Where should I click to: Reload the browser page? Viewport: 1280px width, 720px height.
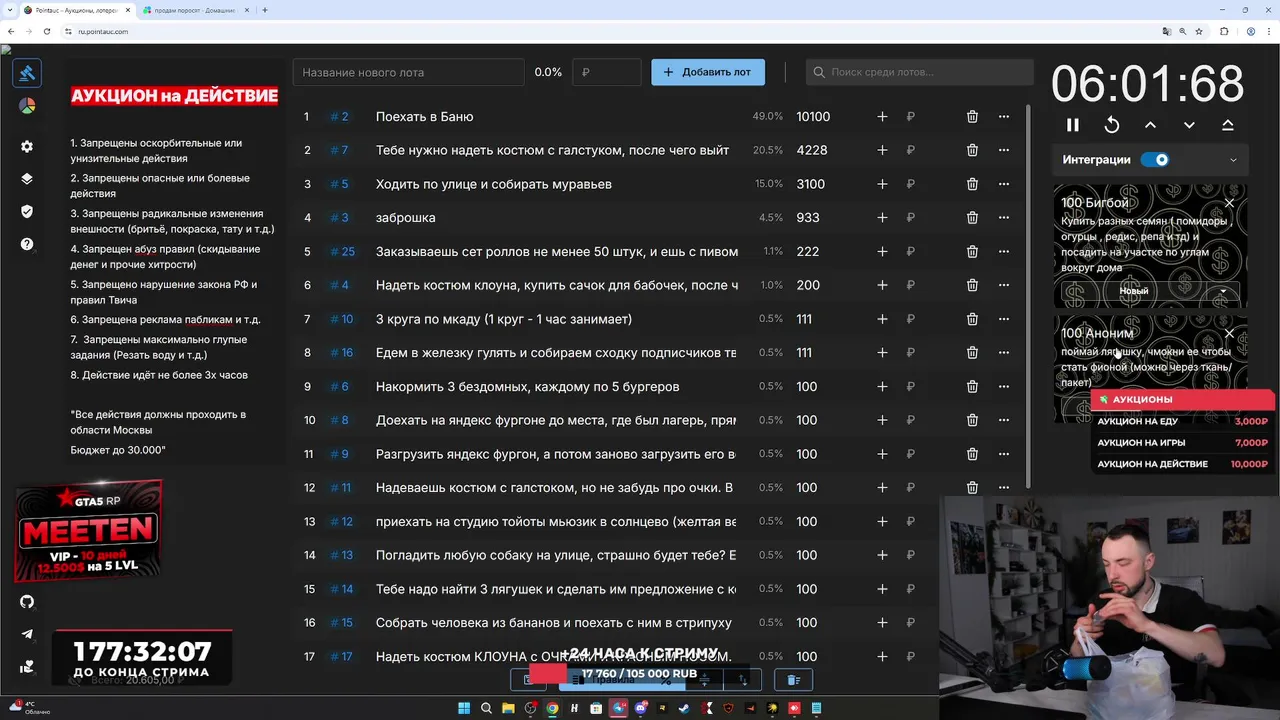coord(47,31)
